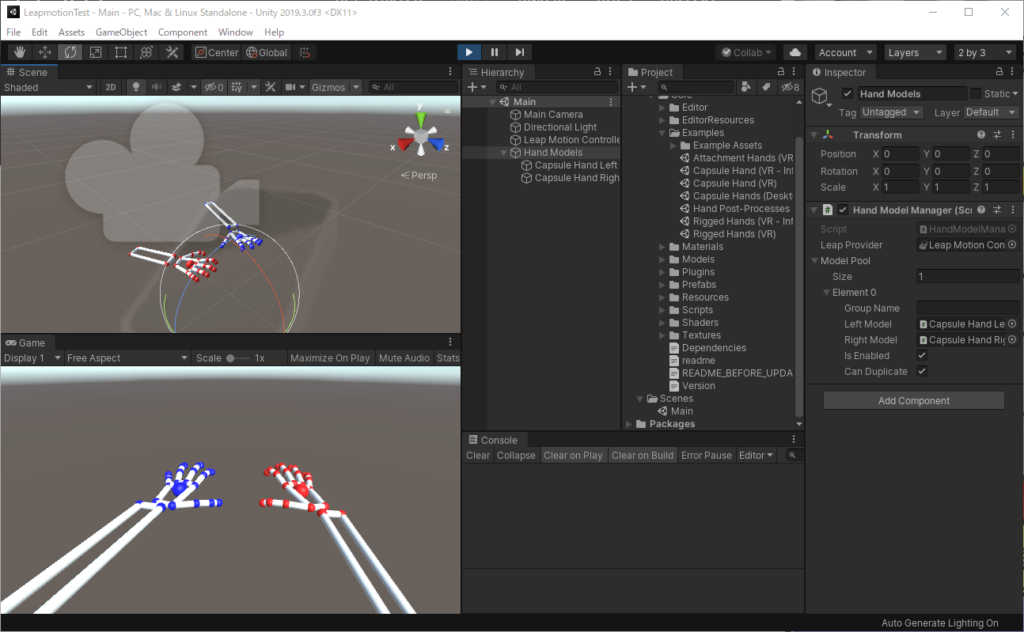Open cloud services icon
The image size is (1024, 632).
point(795,52)
